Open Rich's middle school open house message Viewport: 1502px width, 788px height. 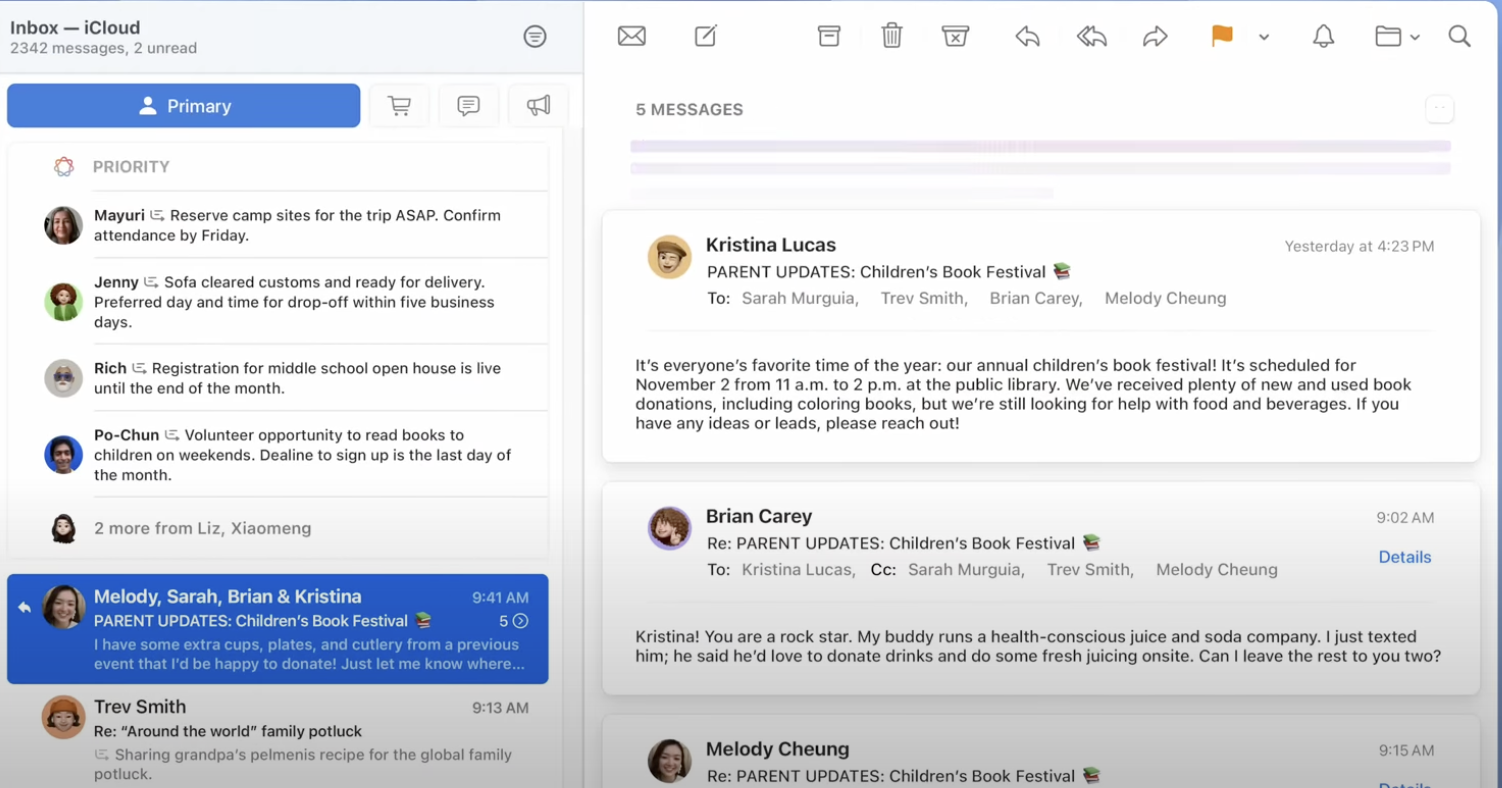coord(278,378)
